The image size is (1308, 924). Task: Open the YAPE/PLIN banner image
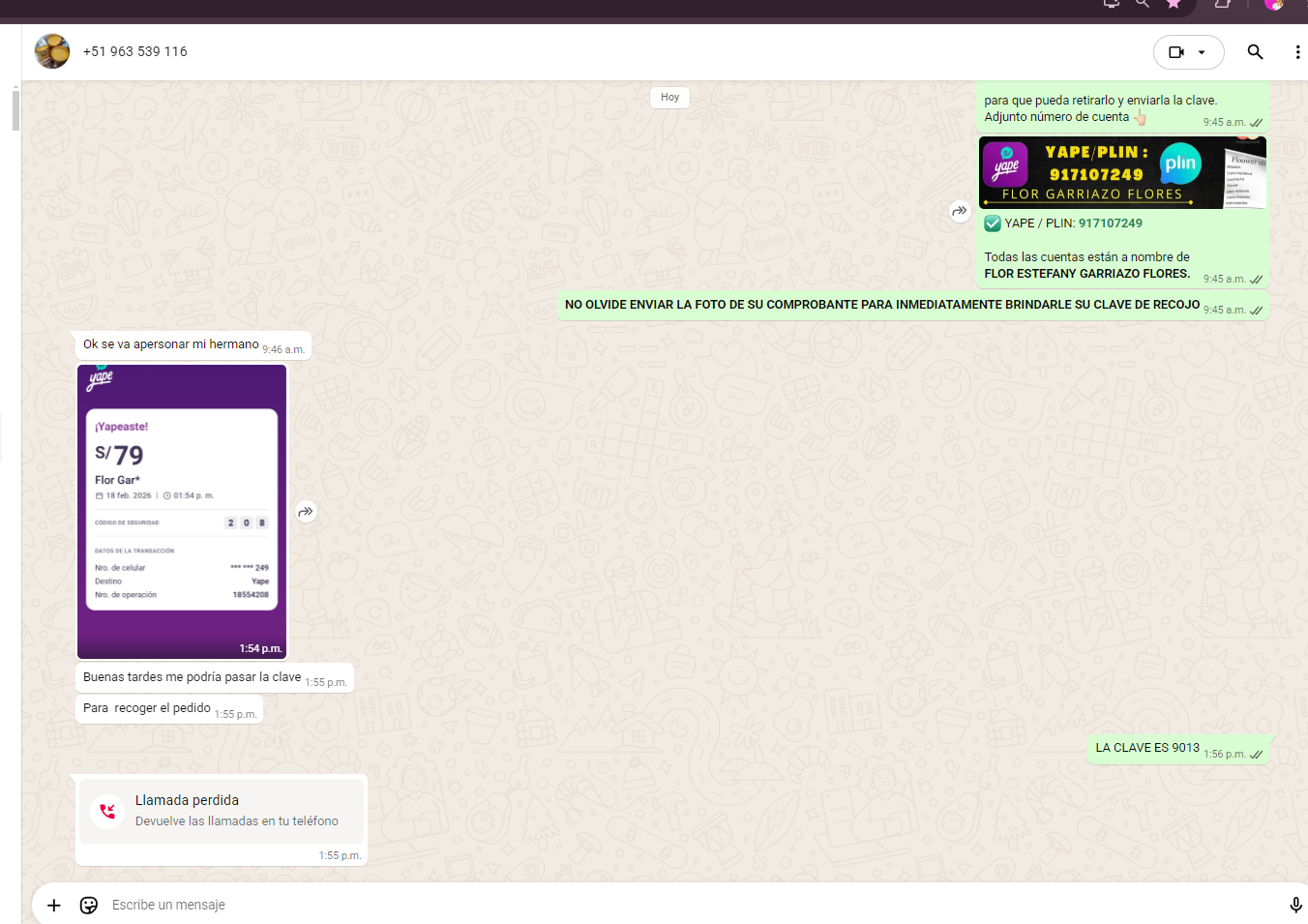[1122, 172]
